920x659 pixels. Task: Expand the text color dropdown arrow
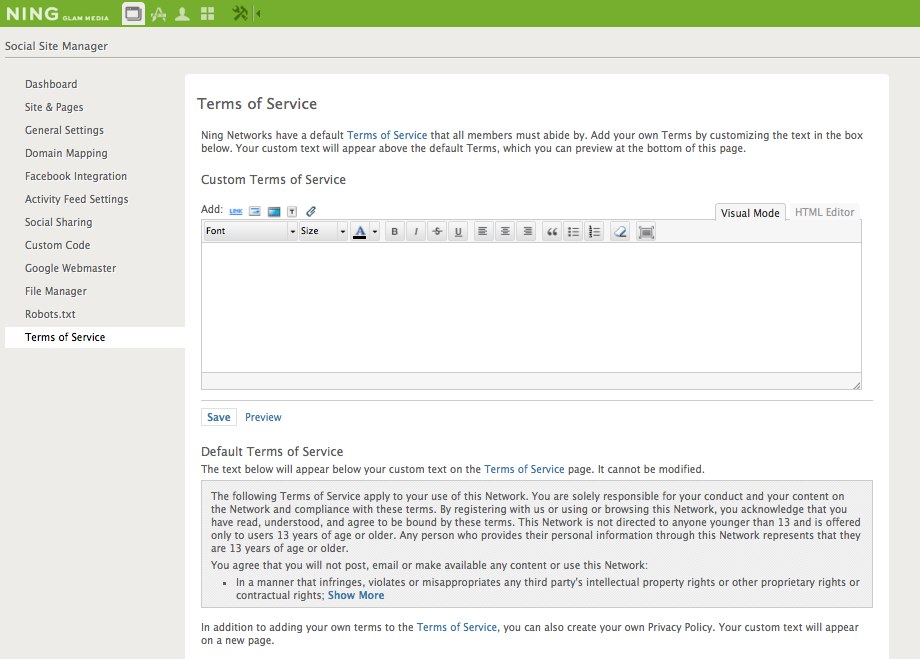coord(375,232)
